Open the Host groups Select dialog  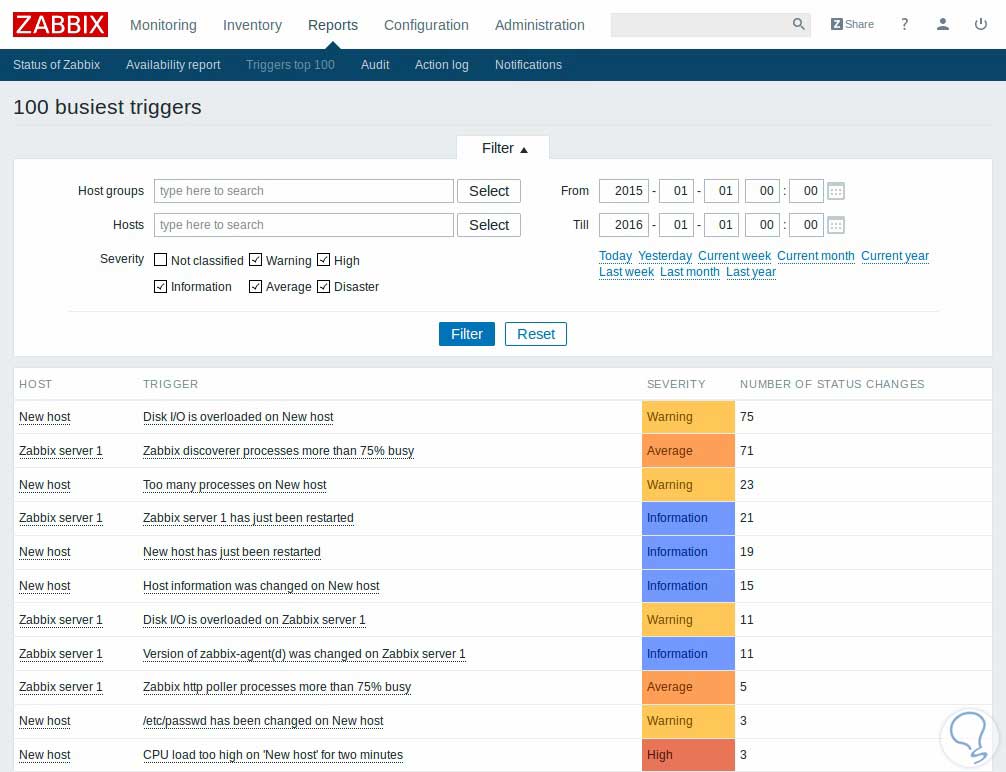[488, 190]
